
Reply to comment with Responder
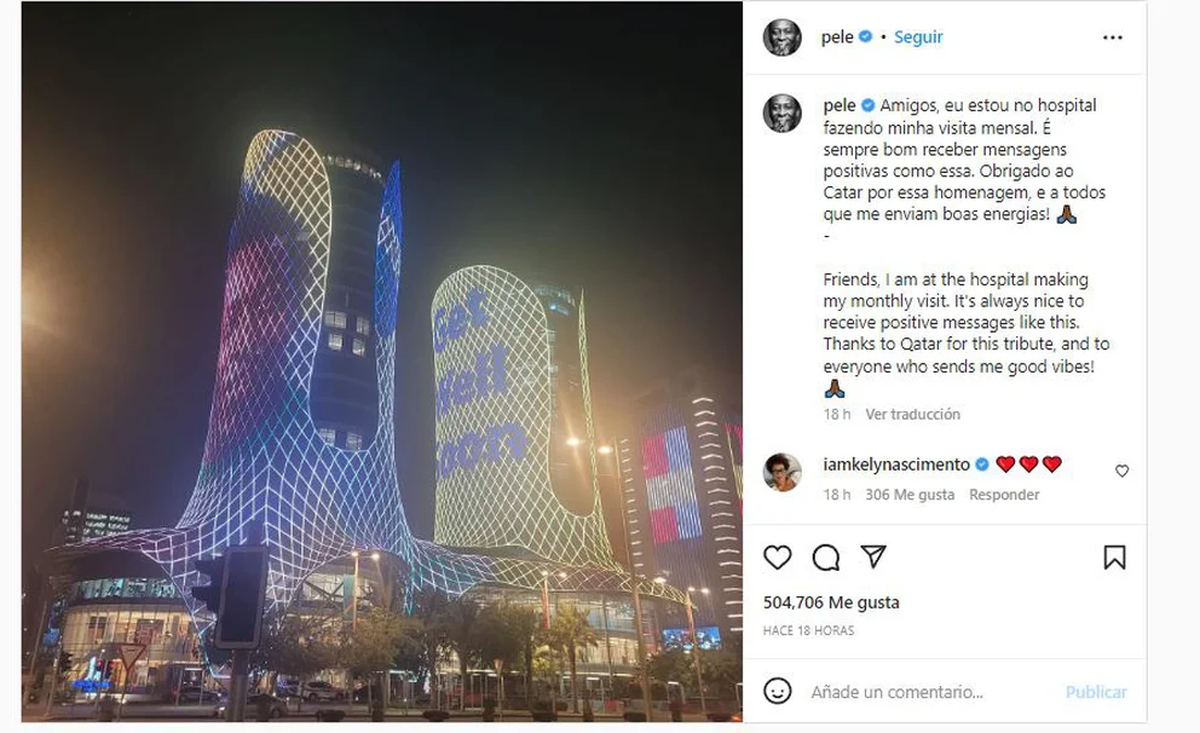tap(1004, 494)
